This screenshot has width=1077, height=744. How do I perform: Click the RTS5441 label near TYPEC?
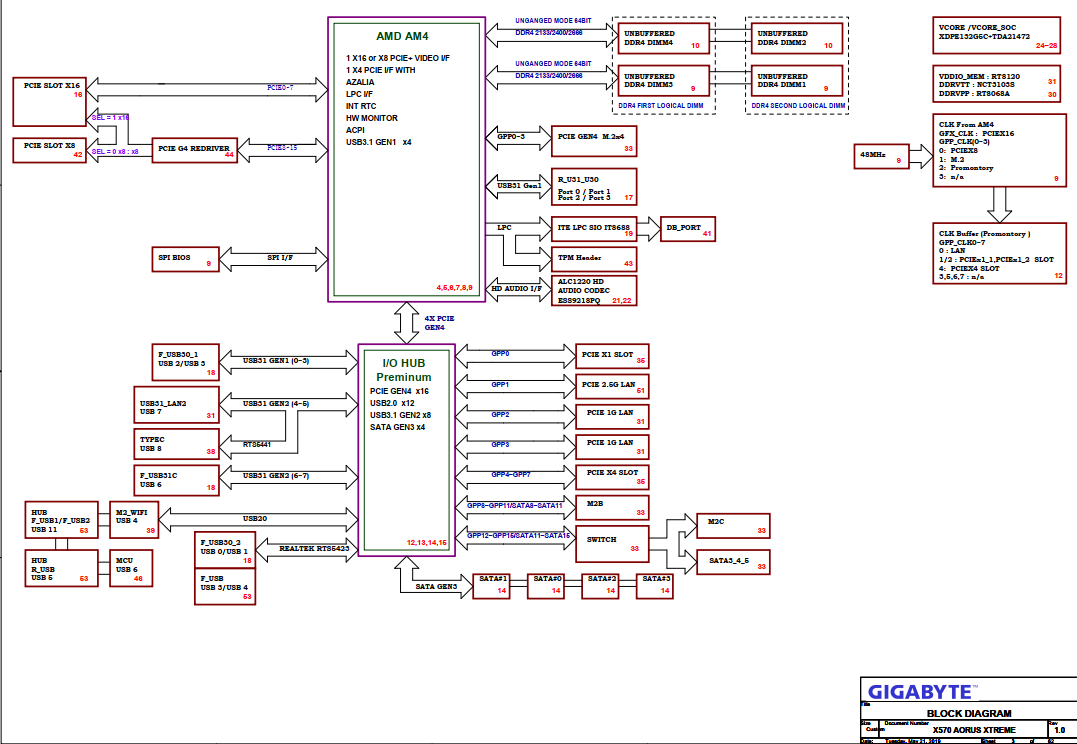tap(257, 444)
